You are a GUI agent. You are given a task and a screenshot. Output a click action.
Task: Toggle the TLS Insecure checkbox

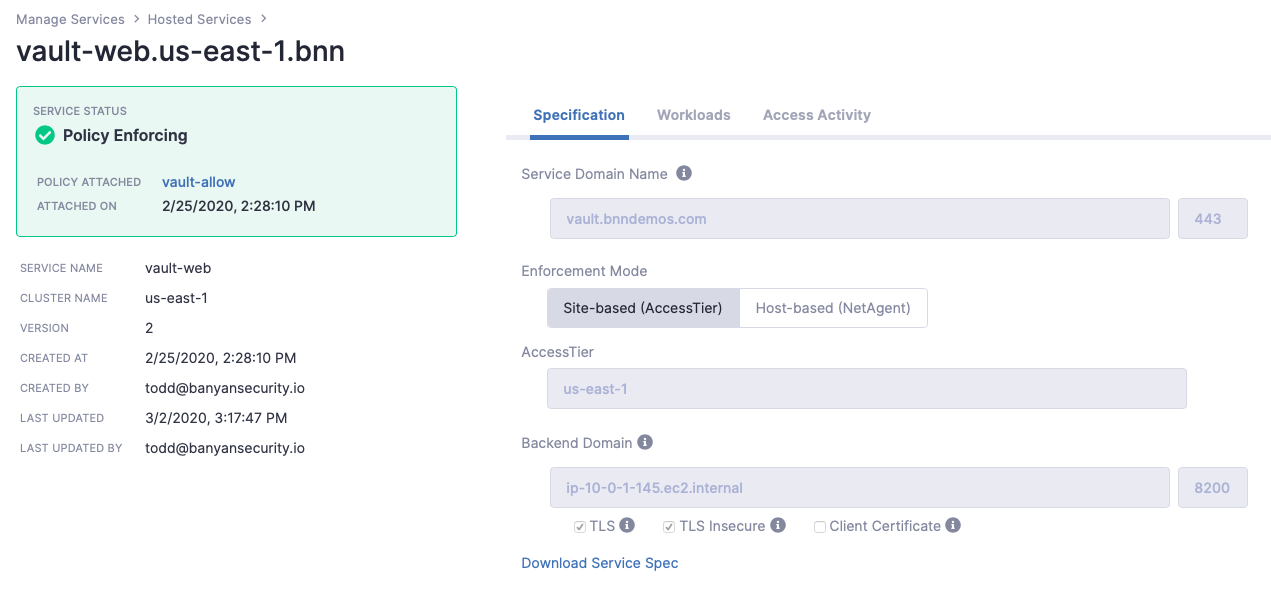pos(669,526)
